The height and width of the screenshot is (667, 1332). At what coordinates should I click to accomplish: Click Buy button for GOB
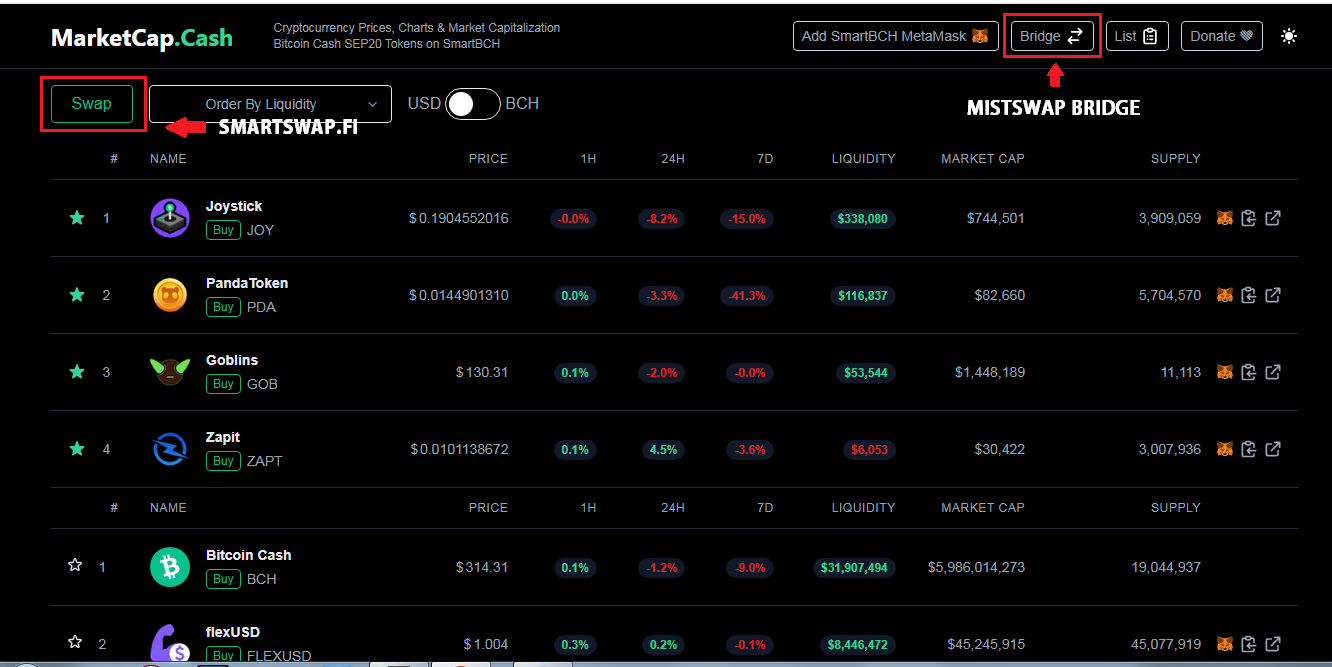tap(224, 384)
